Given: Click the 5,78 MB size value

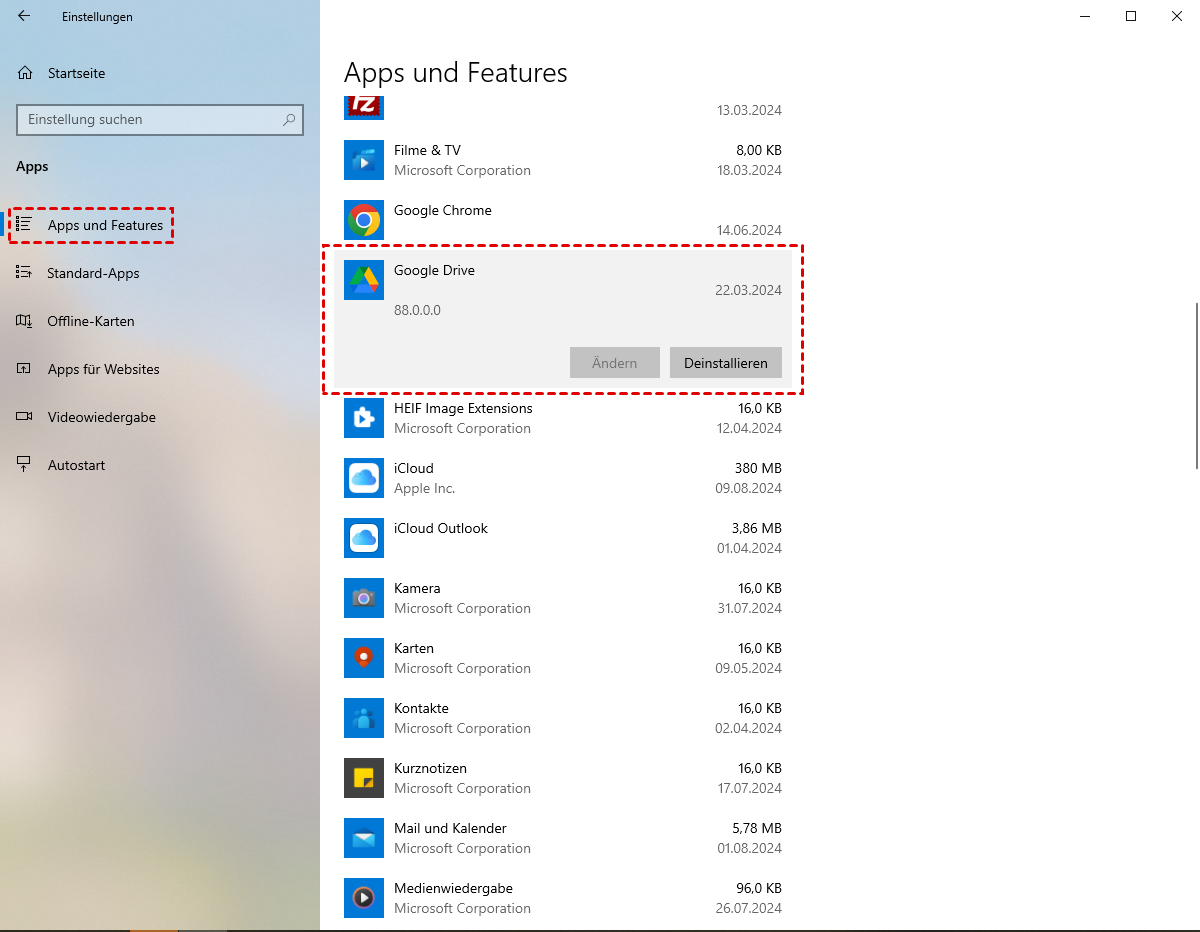Looking at the screenshot, I should click(x=757, y=828).
